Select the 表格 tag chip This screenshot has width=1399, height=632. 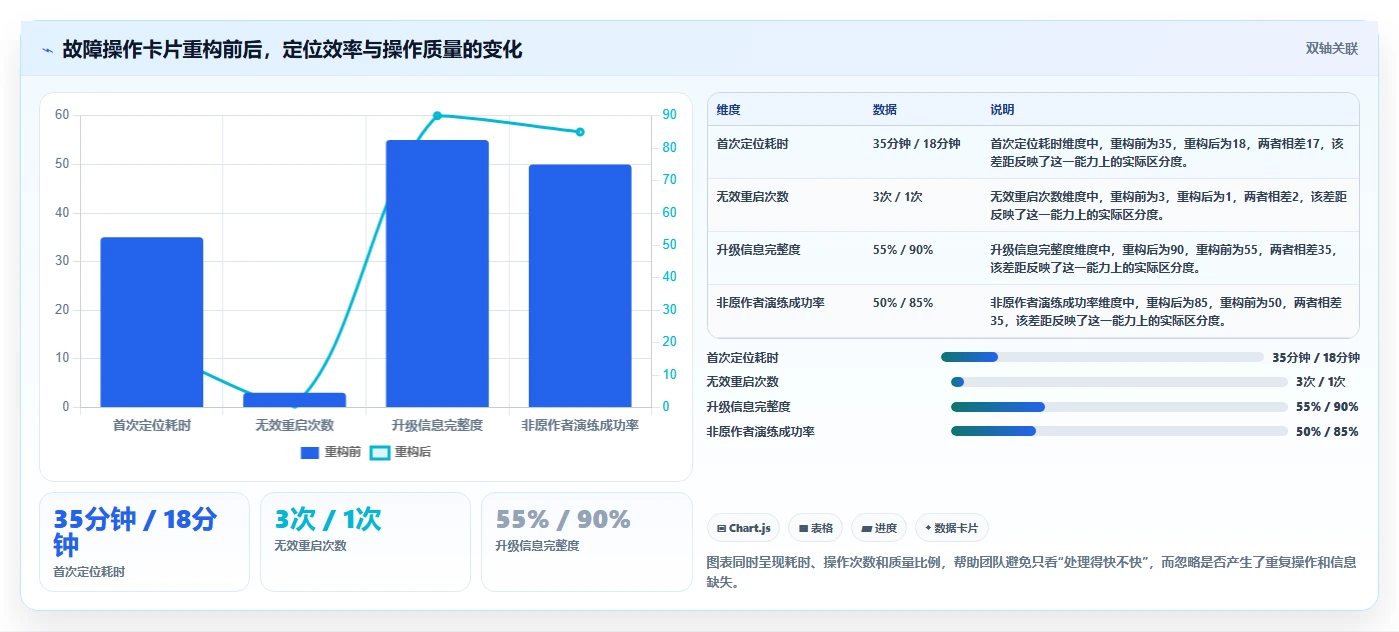point(816,528)
